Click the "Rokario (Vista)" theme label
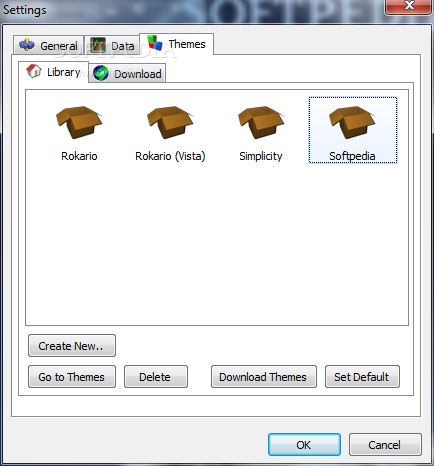This screenshot has width=434, height=466. pyautogui.click(x=170, y=156)
